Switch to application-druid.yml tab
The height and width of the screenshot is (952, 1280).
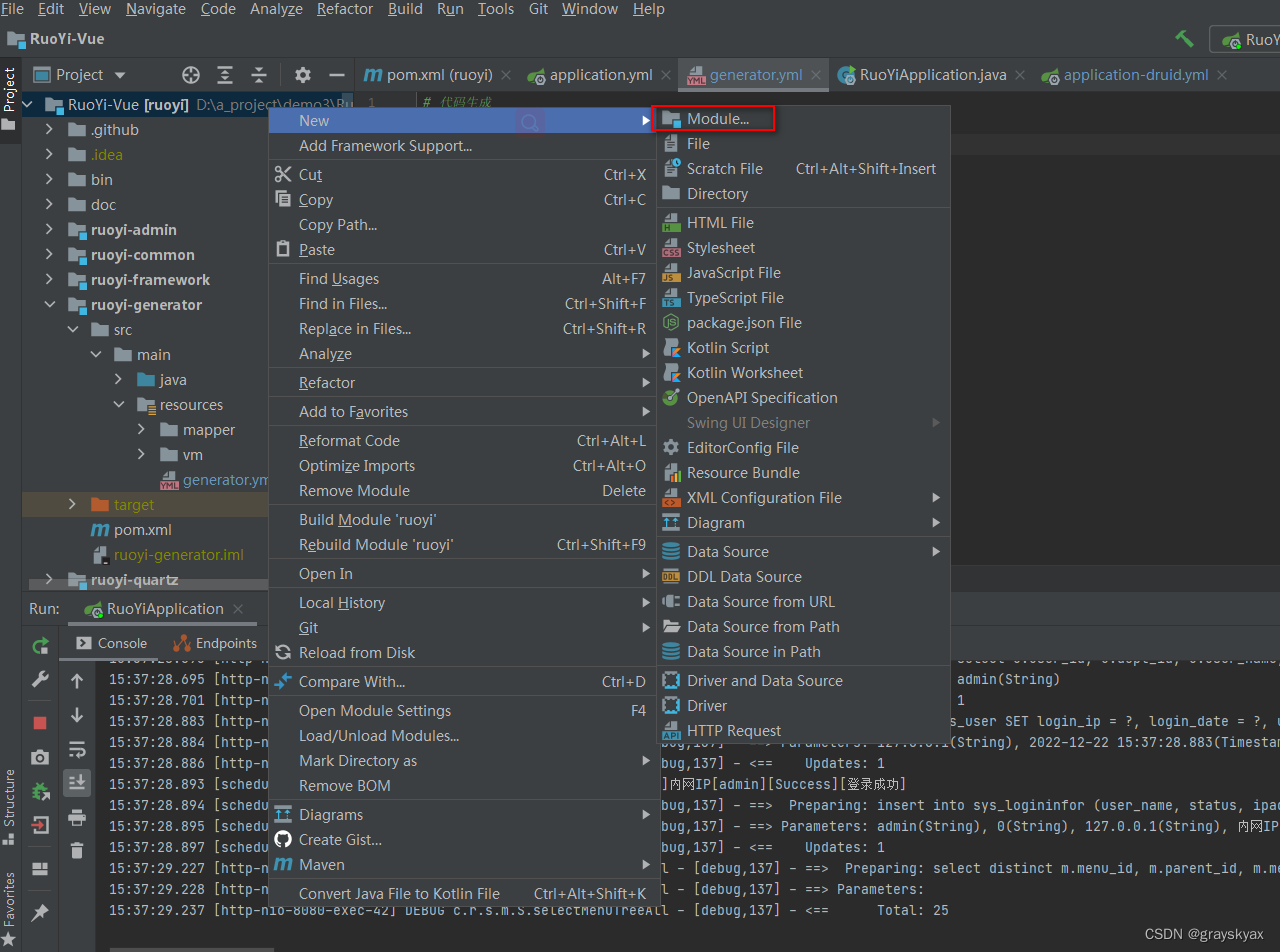[x=1136, y=75]
